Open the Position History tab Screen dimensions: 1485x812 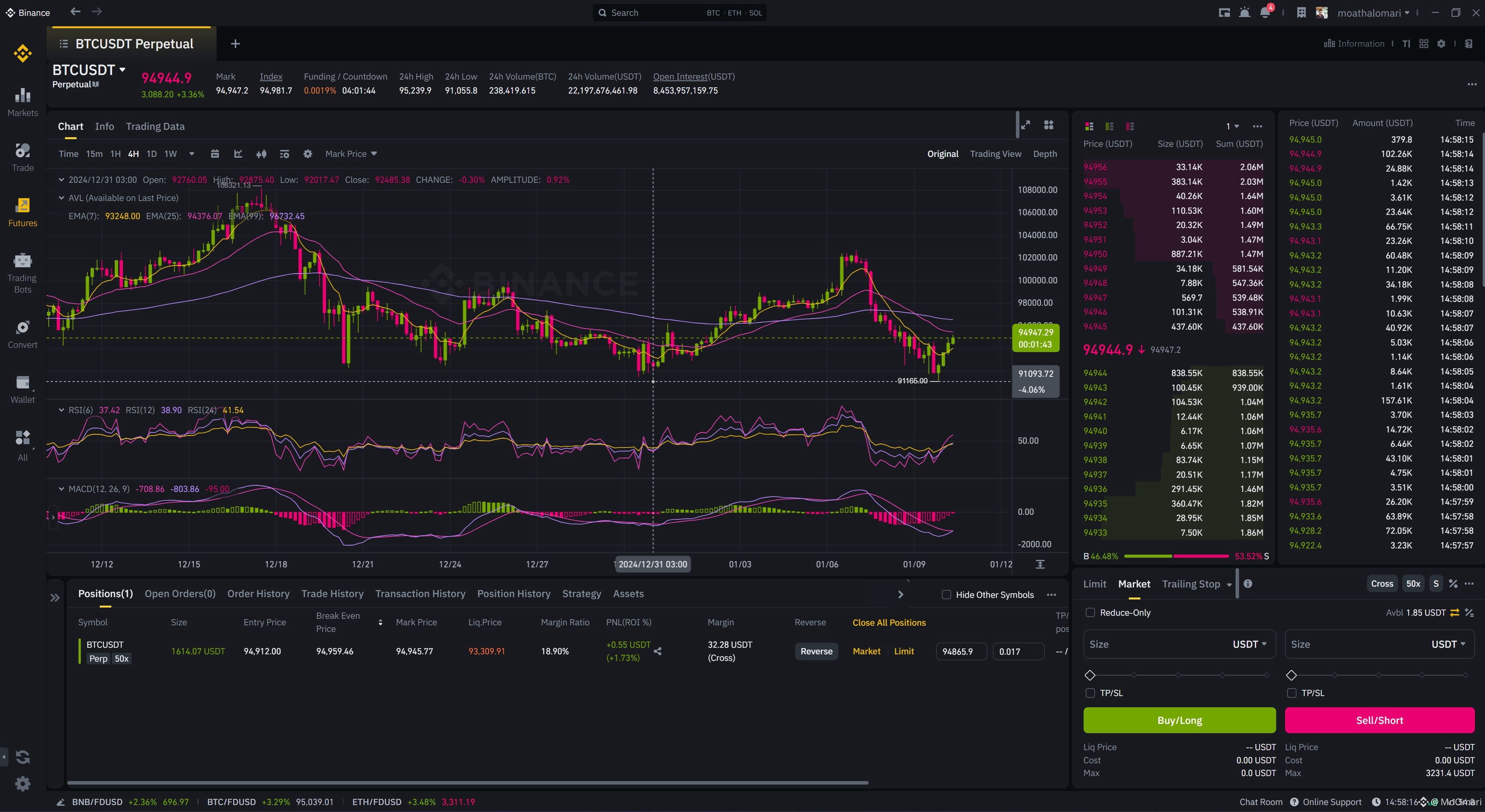point(514,594)
